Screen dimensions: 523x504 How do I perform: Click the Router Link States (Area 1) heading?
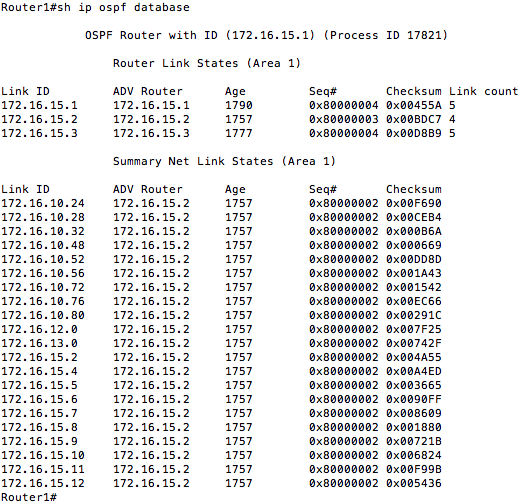click(206, 63)
